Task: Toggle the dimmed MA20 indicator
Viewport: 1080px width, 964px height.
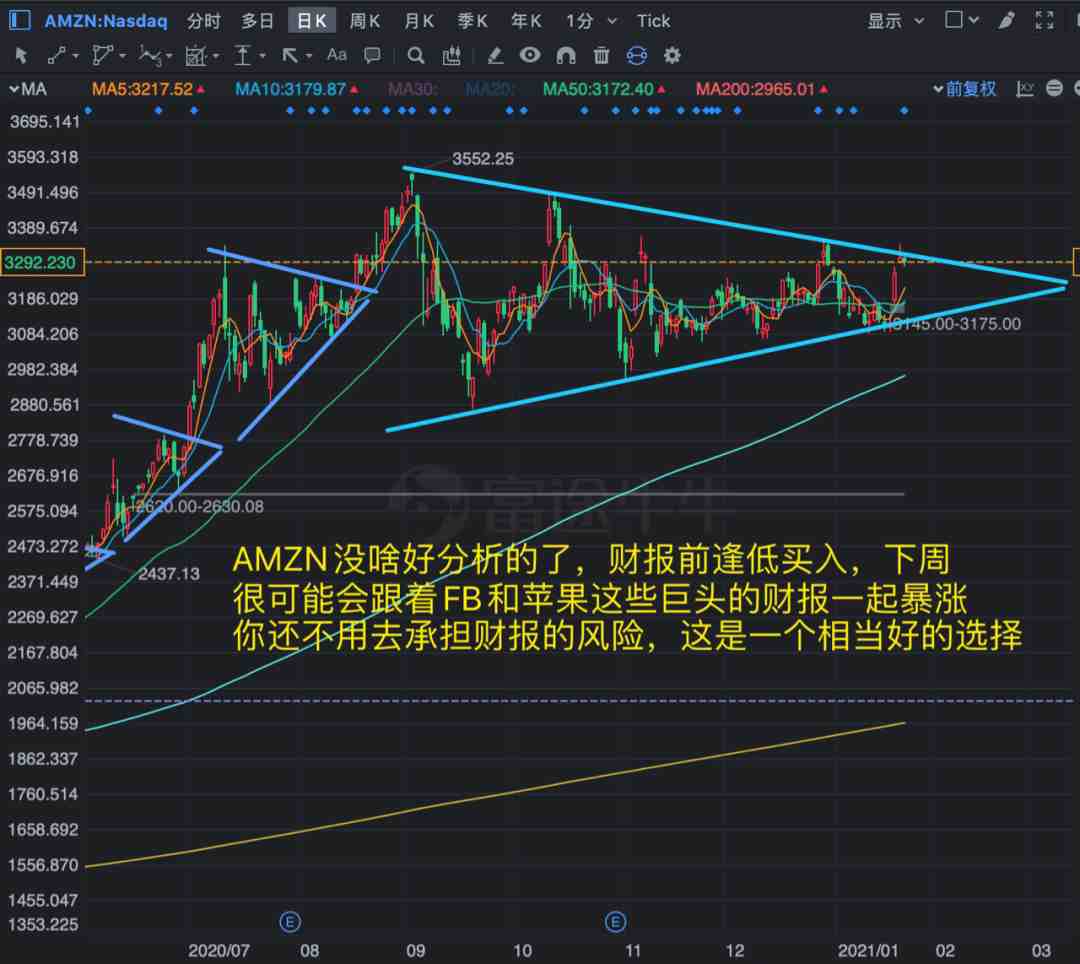Action: (x=490, y=89)
